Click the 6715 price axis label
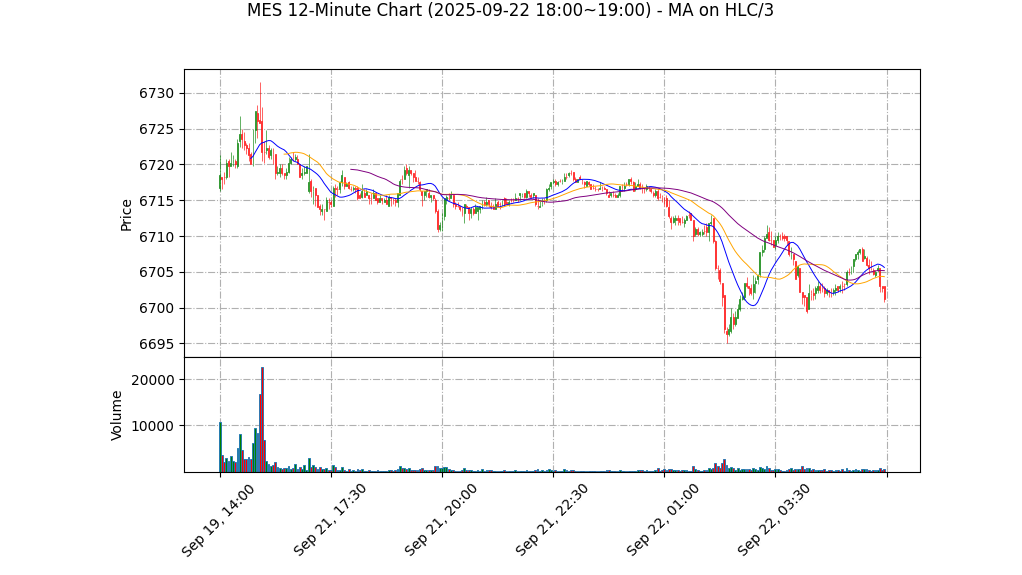This screenshot has height=575, width=1022. pyautogui.click(x=156, y=201)
